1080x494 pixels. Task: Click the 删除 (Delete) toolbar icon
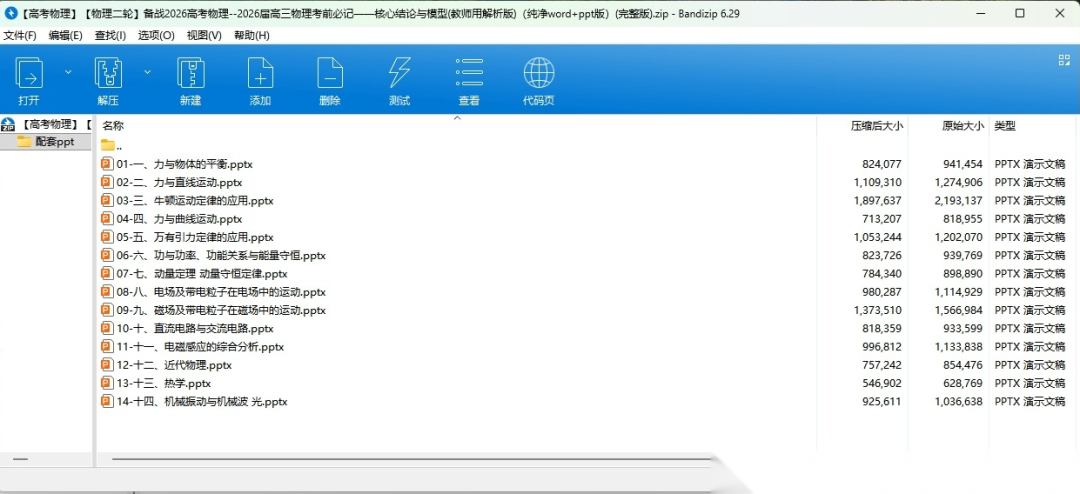(330, 74)
